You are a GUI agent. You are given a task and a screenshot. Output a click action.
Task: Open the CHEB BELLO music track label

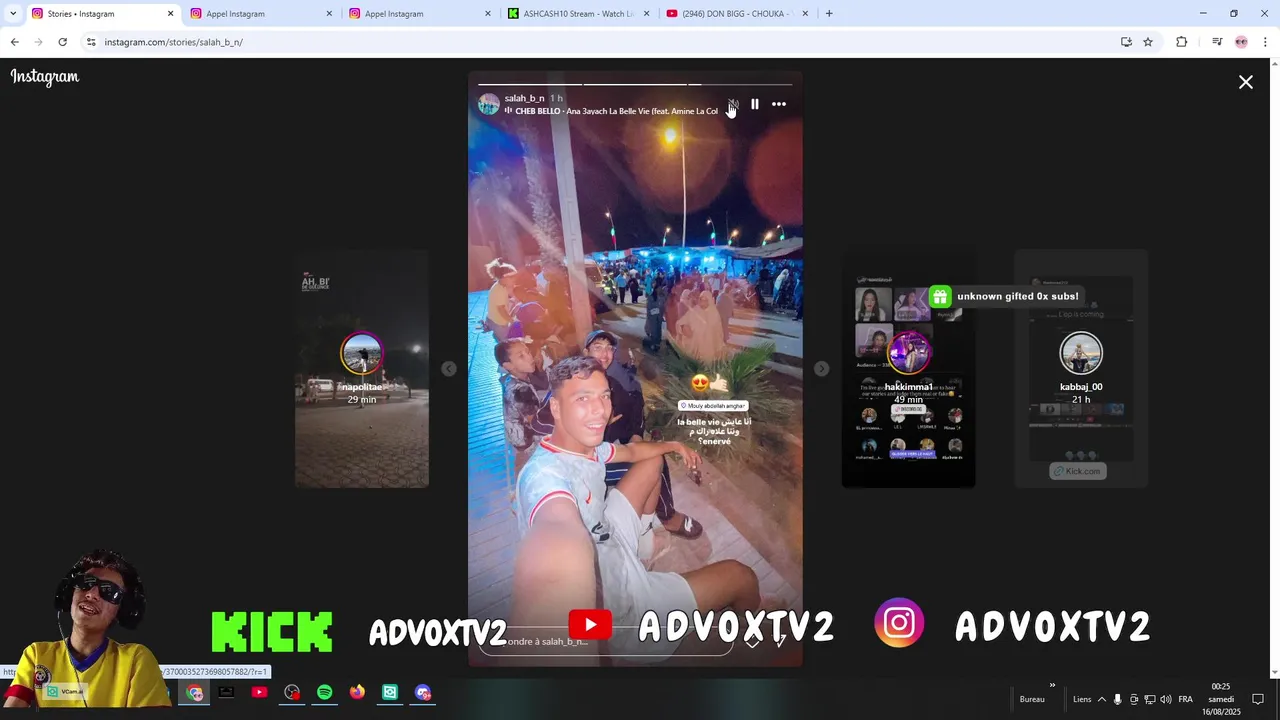coord(611,111)
